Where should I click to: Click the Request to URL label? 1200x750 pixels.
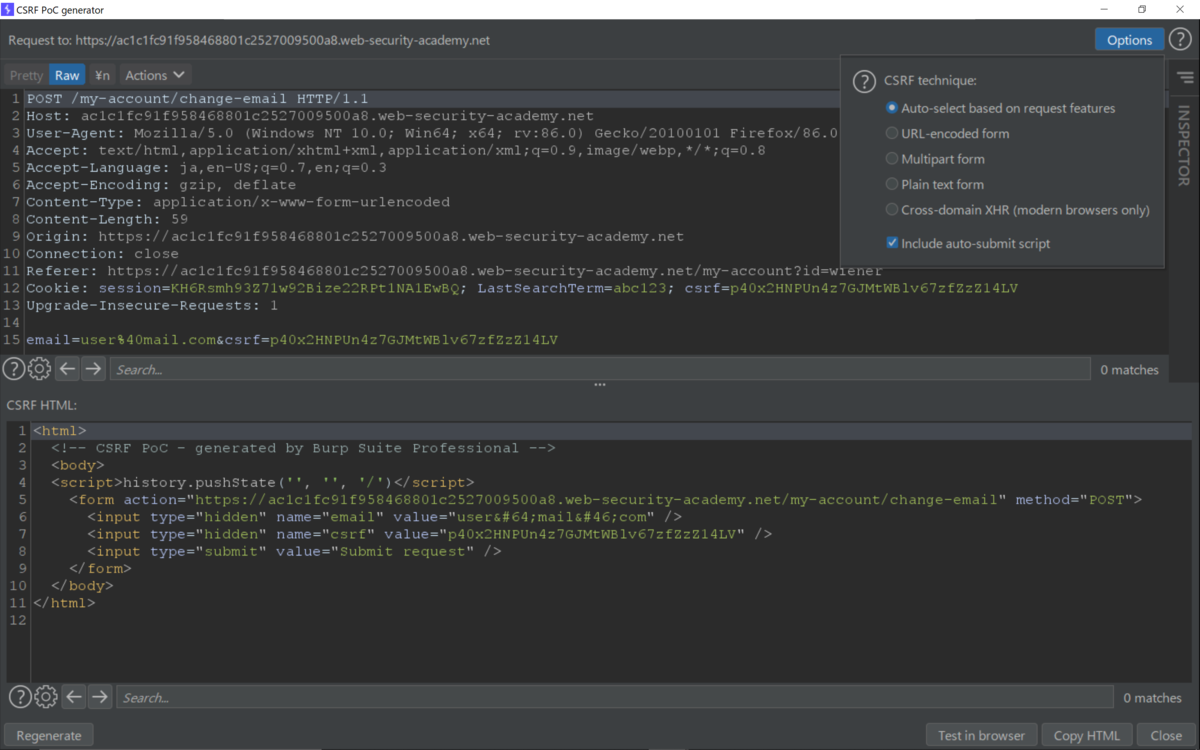click(249, 41)
